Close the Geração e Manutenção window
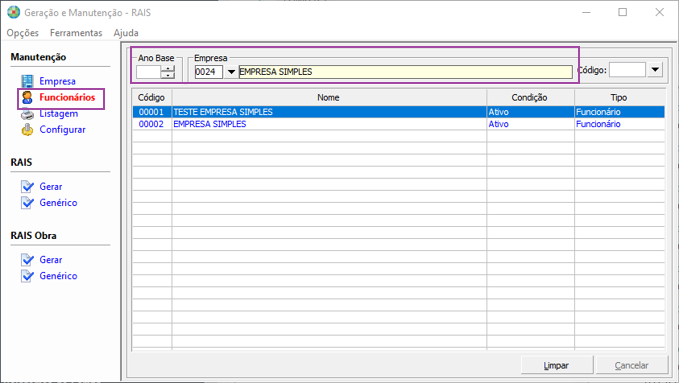 660,12
